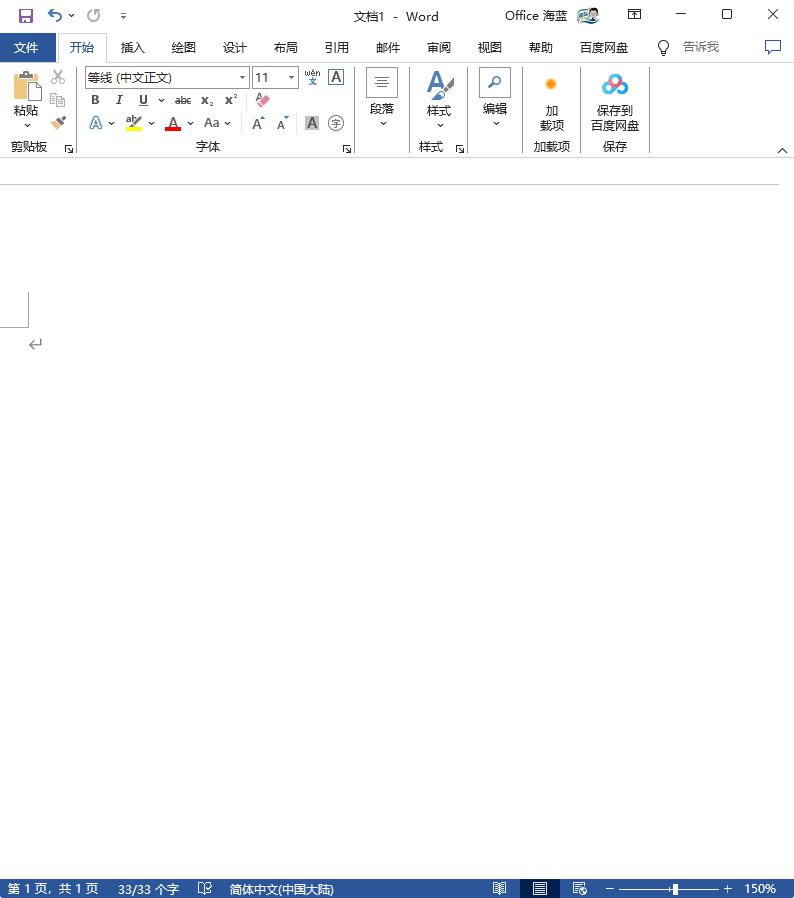Image resolution: width=794 pixels, height=898 pixels.
Task: Expand font color dropdown arrow
Action: pos(190,123)
